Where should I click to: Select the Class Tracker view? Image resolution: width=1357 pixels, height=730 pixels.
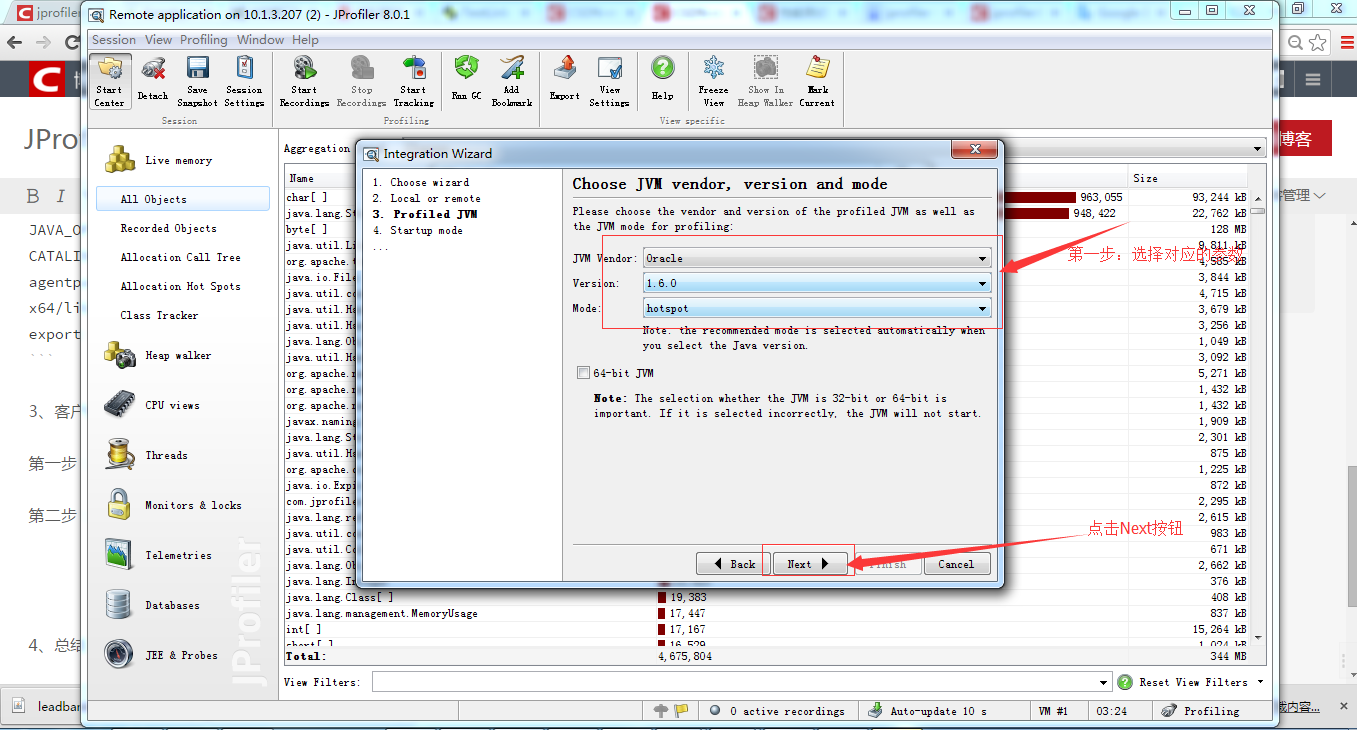(159, 315)
